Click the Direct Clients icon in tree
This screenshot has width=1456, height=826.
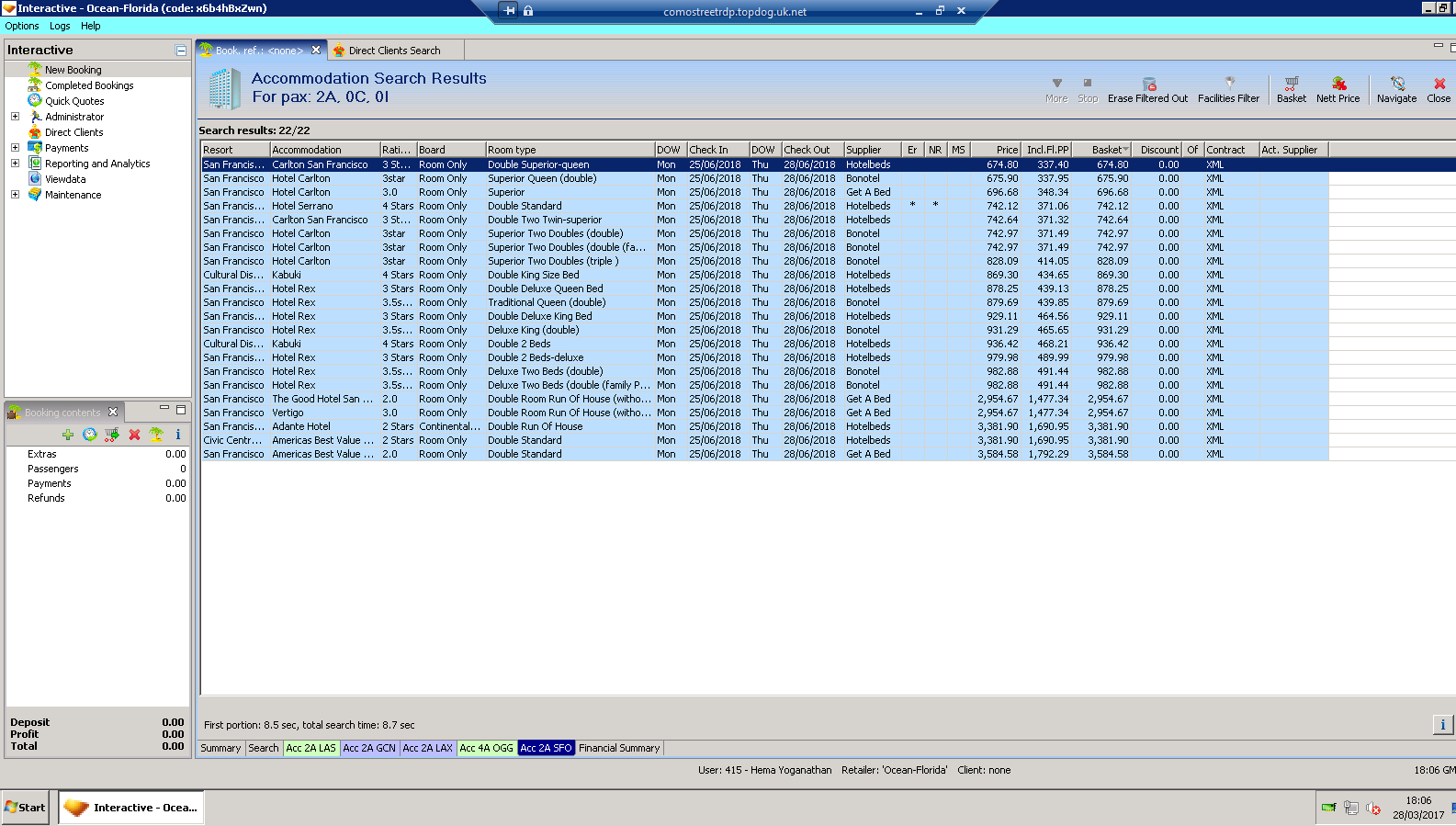coord(35,131)
